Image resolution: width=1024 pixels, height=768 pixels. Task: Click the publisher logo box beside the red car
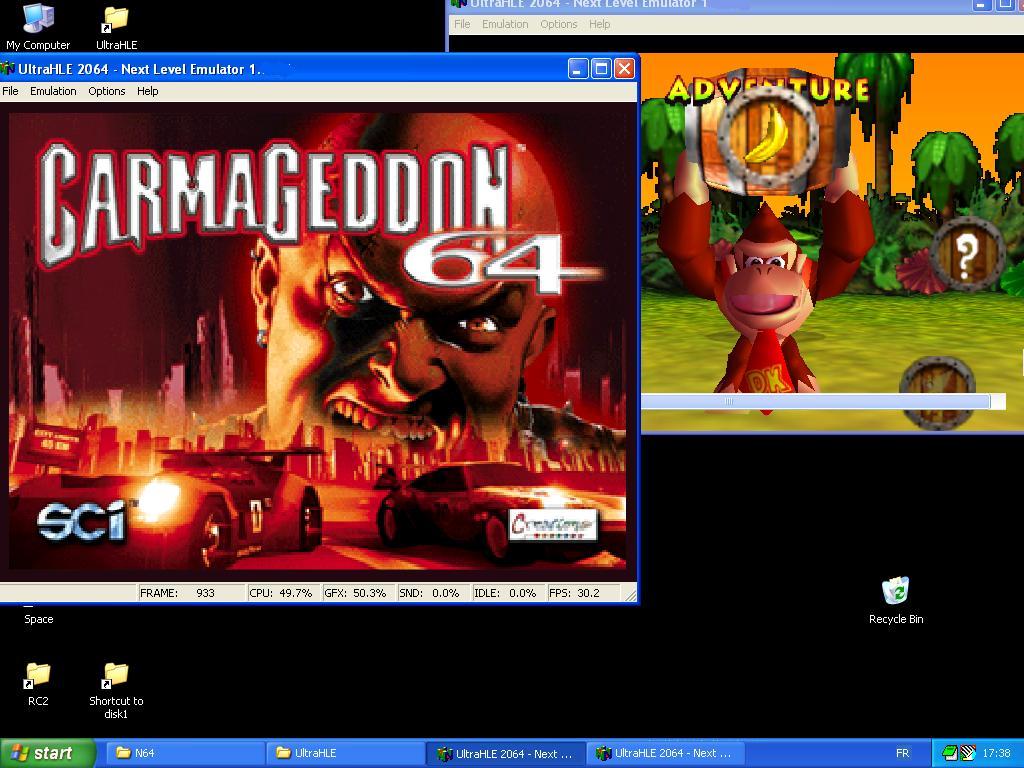[x=553, y=524]
